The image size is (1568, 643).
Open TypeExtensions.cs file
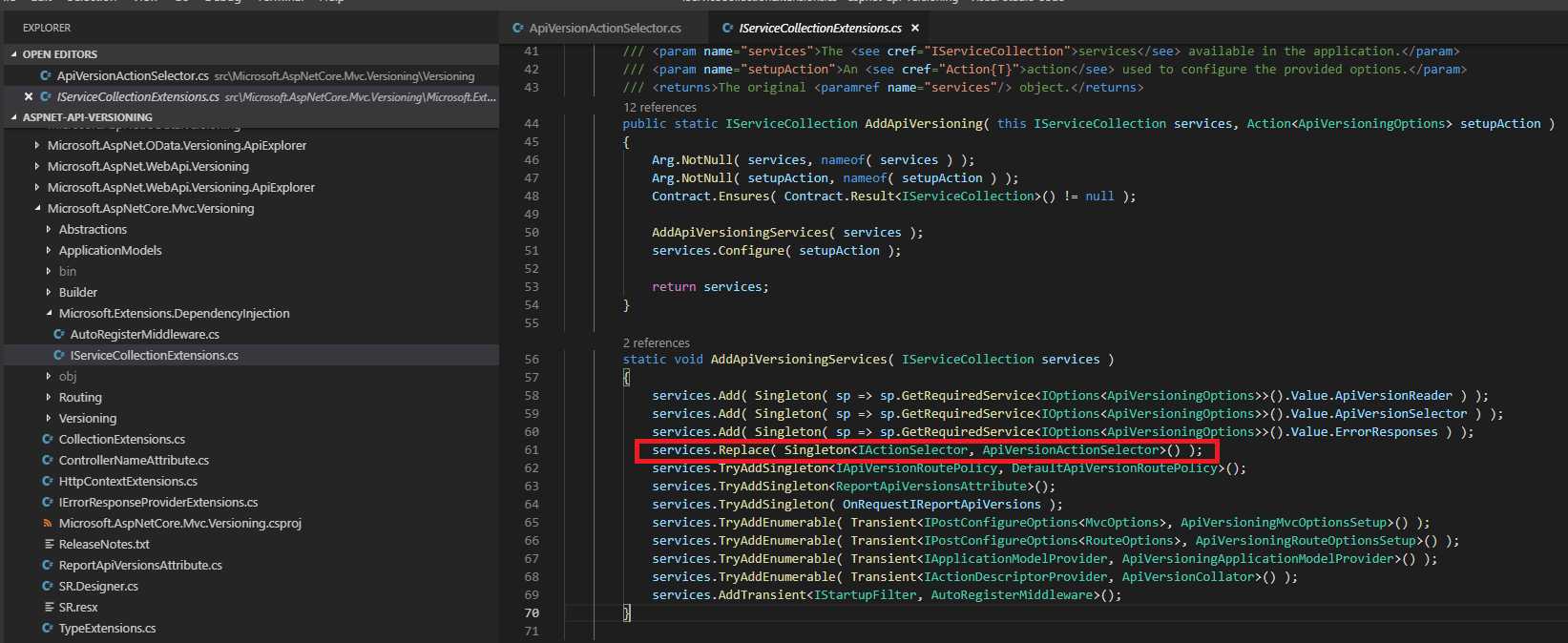pyautogui.click(x=107, y=628)
